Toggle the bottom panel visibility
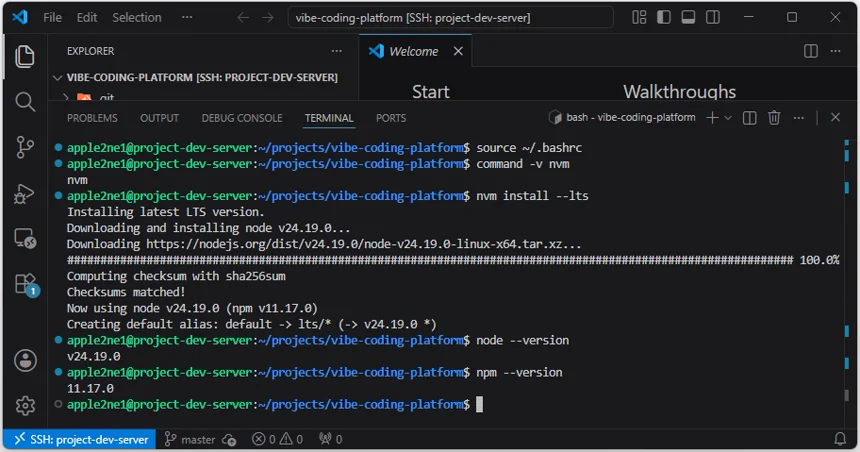 tap(688, 18)
